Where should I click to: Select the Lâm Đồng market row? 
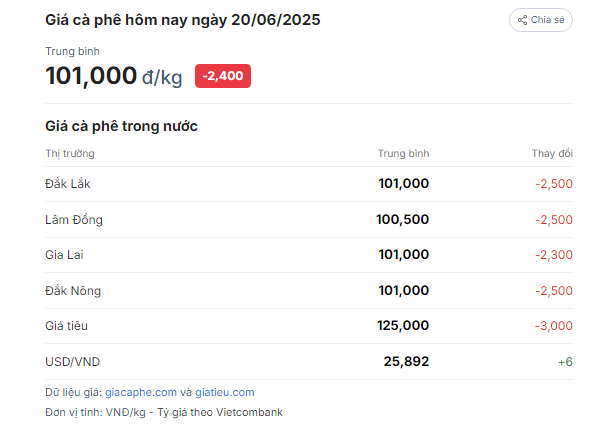coord(309,220)
